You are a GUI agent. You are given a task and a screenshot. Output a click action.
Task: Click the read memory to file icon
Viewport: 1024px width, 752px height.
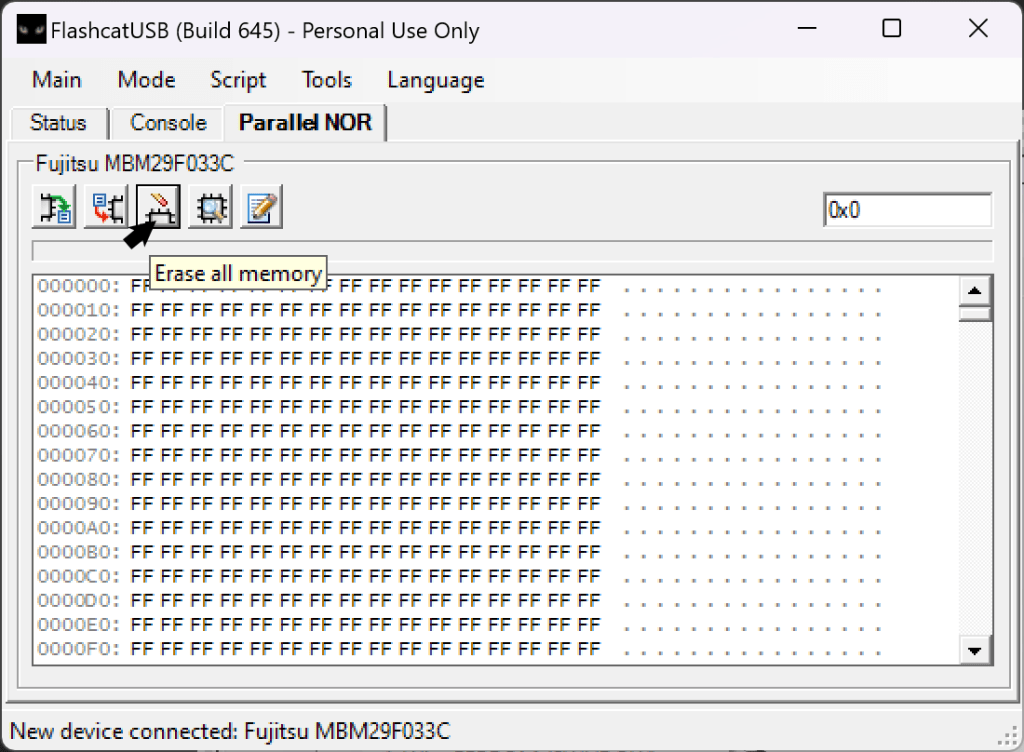[x=55, y=208]
